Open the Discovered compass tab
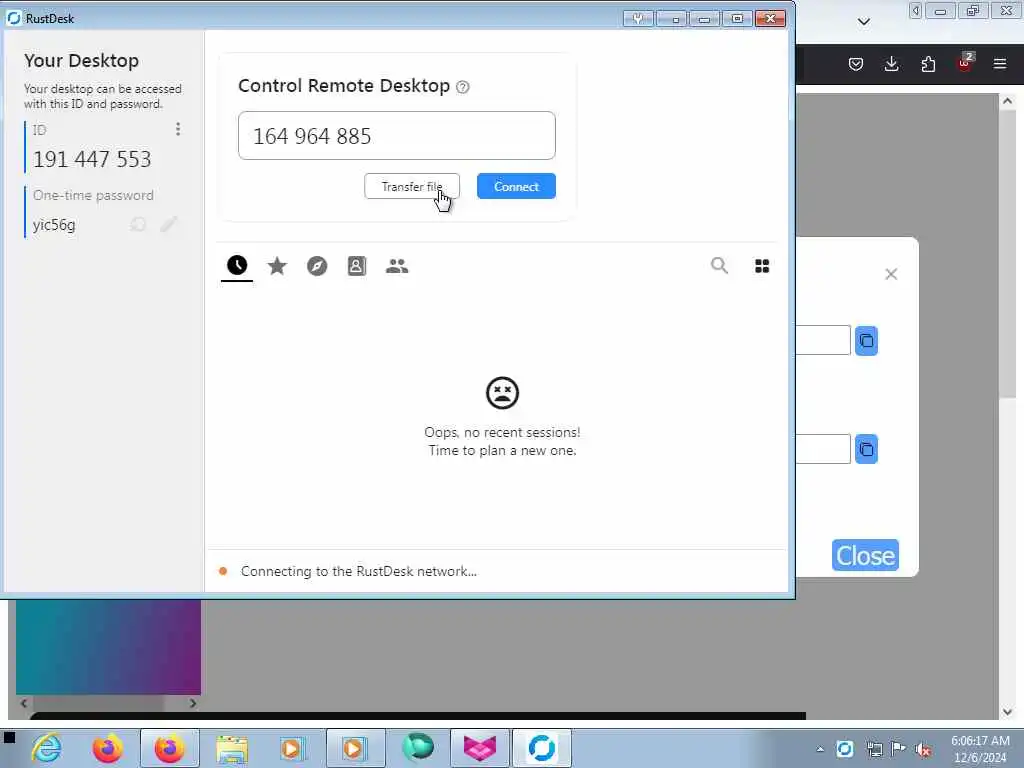The height and width of the screenshot is (768, 1024). 317,266
